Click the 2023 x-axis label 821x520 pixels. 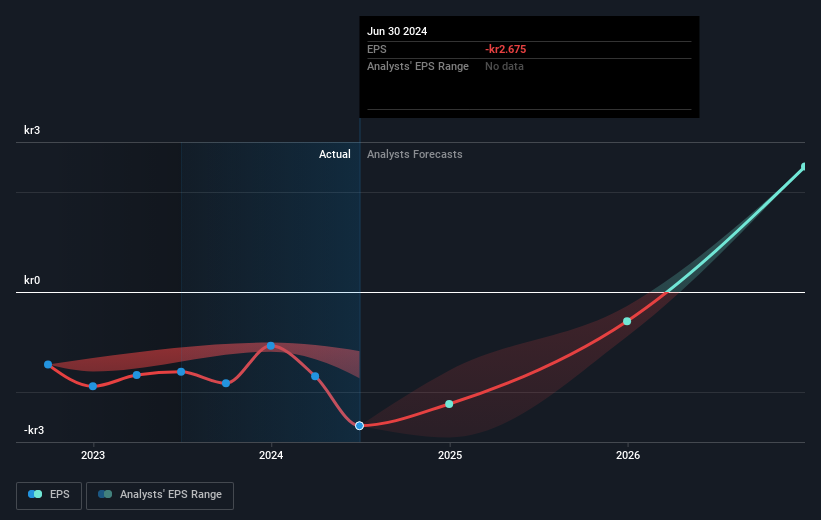point(93,456)
